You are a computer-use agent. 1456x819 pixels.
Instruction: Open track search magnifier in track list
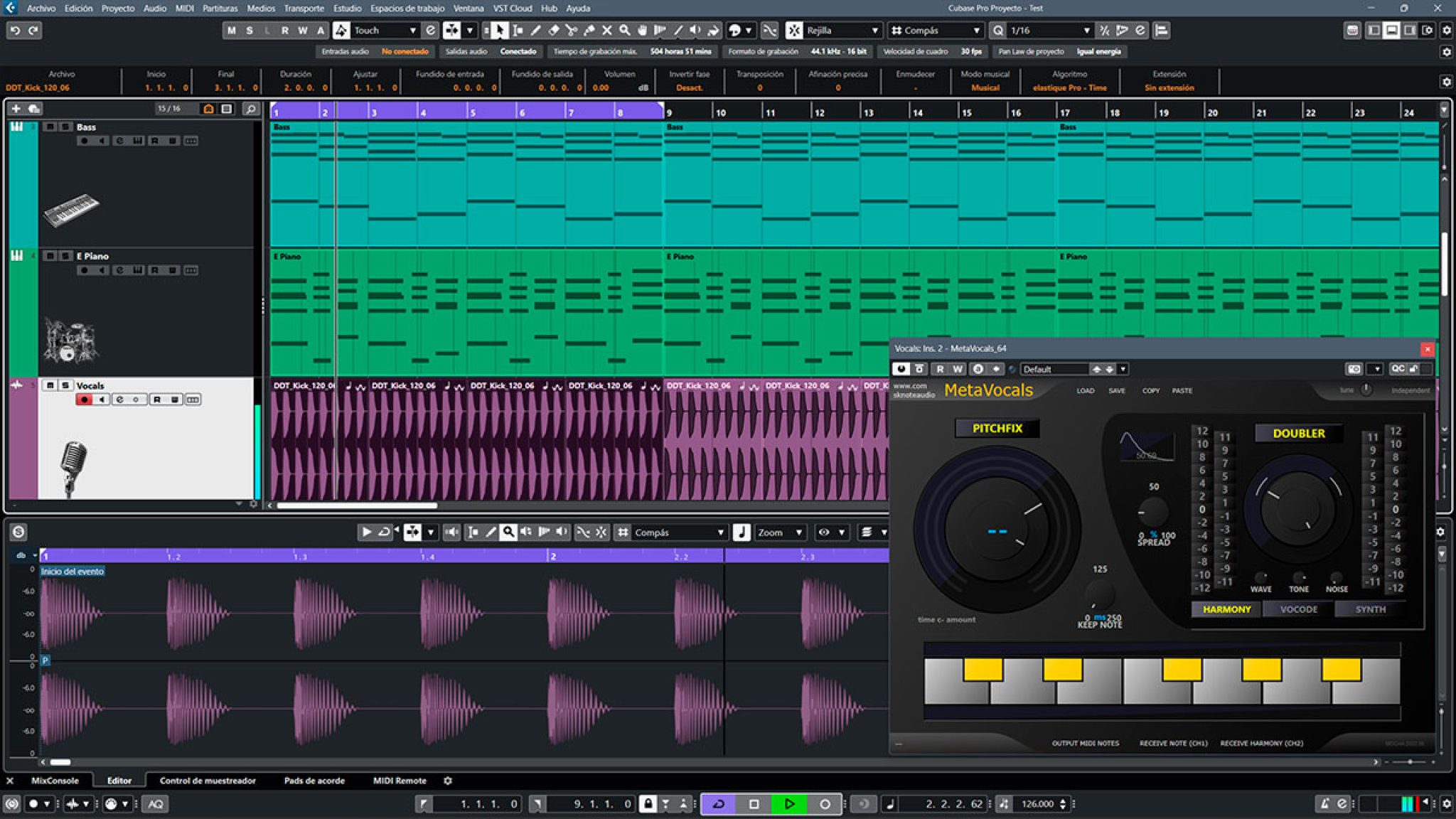pyautogui.click(x=250, y=109)
